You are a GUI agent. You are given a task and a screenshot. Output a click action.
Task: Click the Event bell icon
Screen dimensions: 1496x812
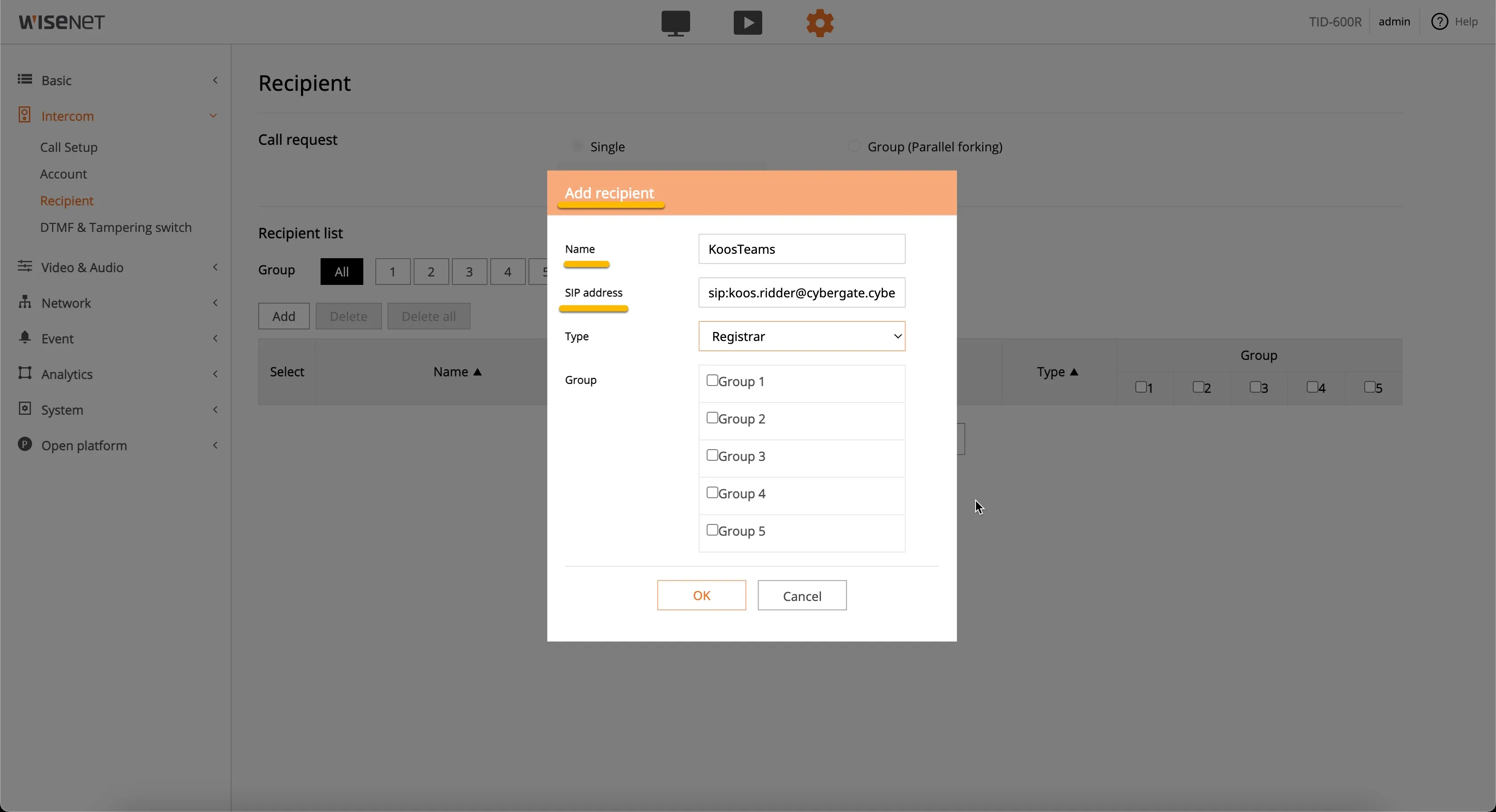pyautogui.click(x=24, y=337)
